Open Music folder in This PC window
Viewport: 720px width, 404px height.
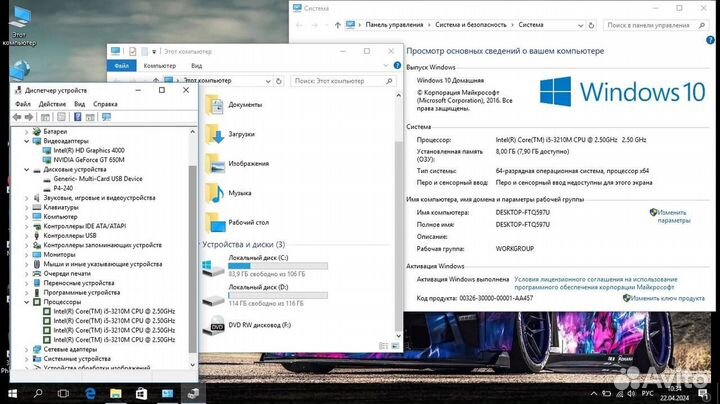click(228, 193)
